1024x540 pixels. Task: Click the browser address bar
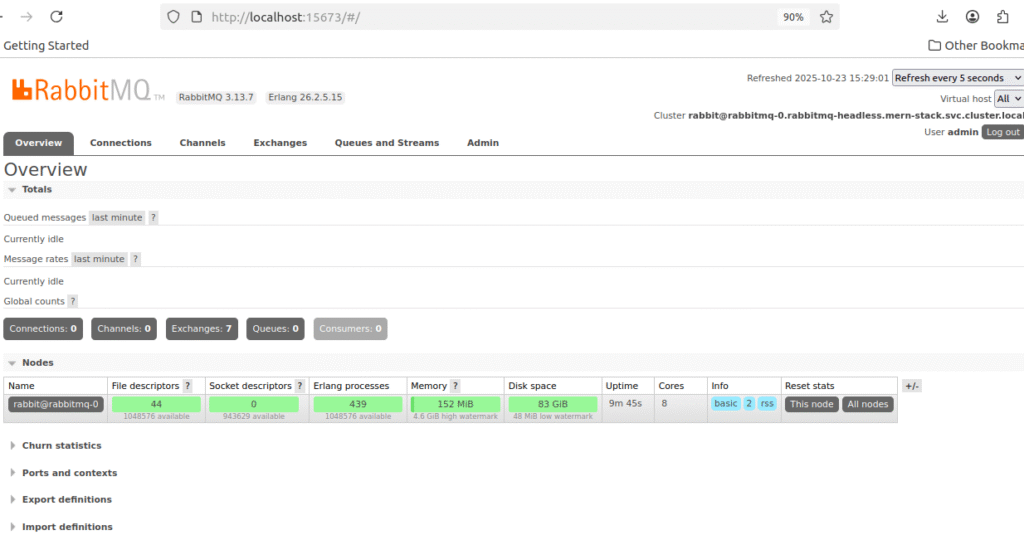(x=480, y=17)
